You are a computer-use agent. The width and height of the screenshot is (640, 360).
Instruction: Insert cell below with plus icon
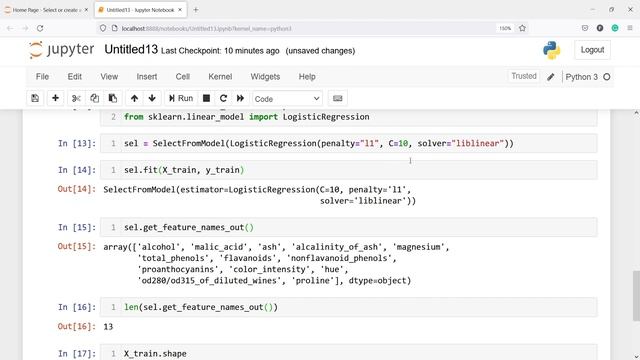(56, 98)
